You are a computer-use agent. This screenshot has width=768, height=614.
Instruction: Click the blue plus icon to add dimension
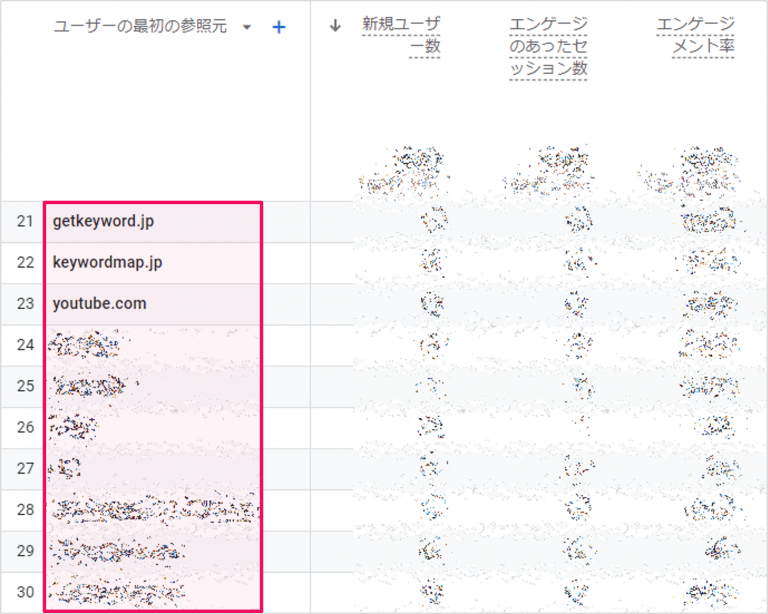(x=279, y=27)
